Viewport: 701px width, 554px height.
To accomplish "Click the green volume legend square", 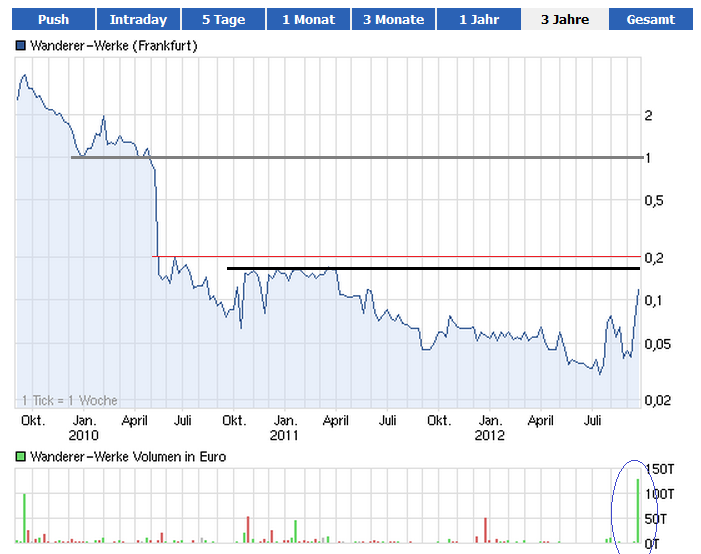I will [21, 457].
